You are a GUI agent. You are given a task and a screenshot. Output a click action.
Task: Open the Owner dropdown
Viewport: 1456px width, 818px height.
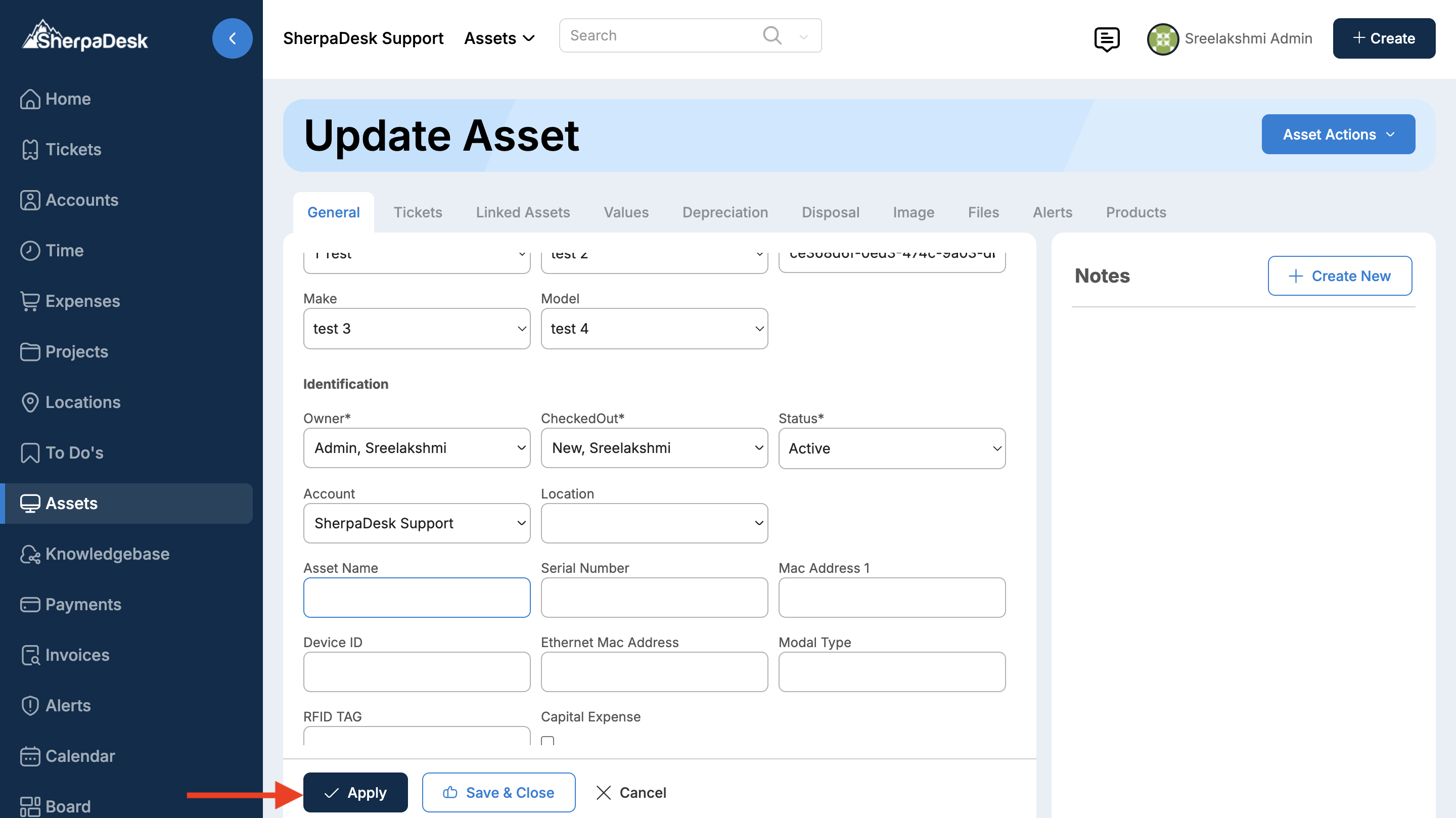pyautogui.click(x=417, y=448)
